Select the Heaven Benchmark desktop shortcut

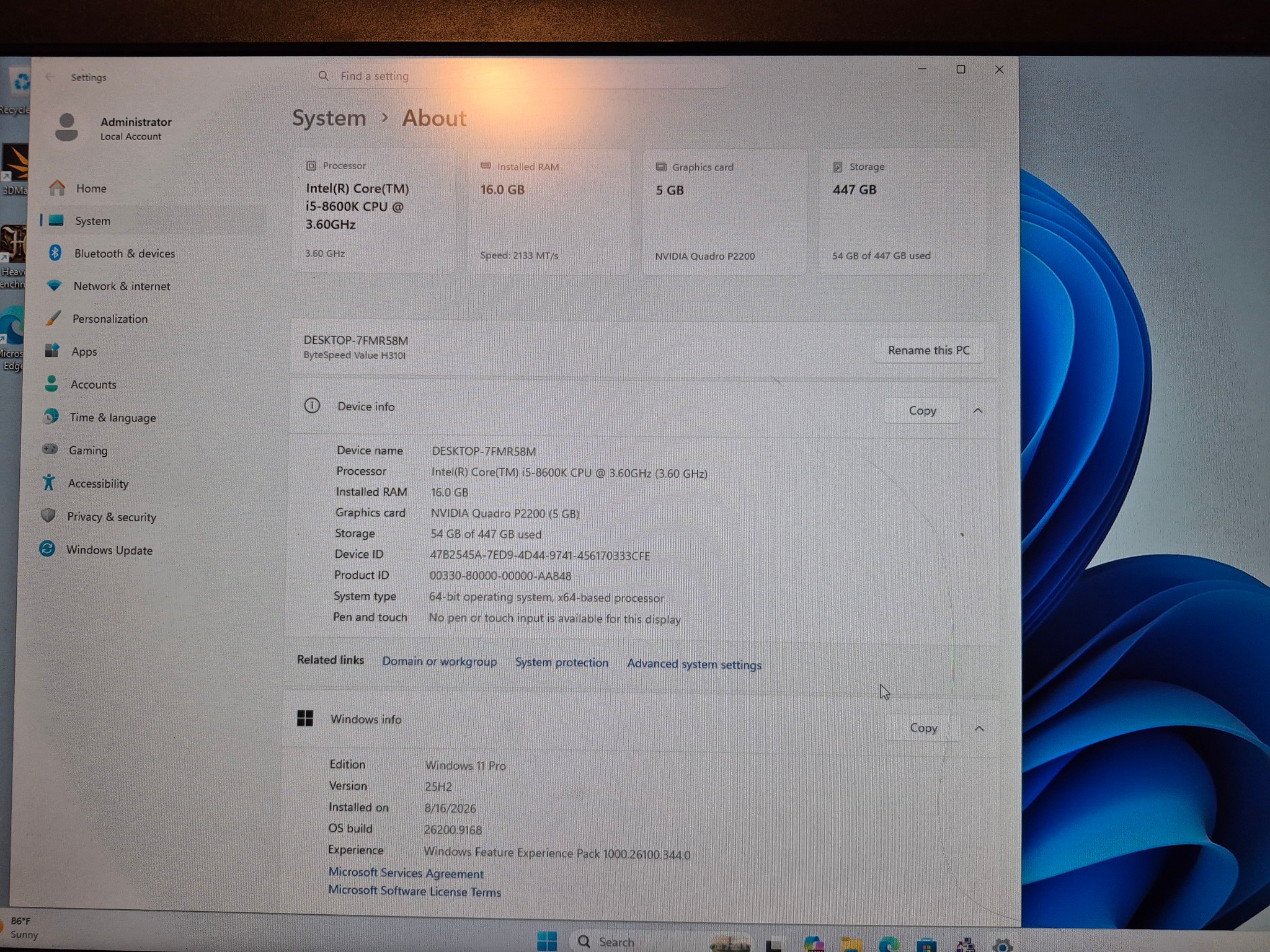coord(13,257)
